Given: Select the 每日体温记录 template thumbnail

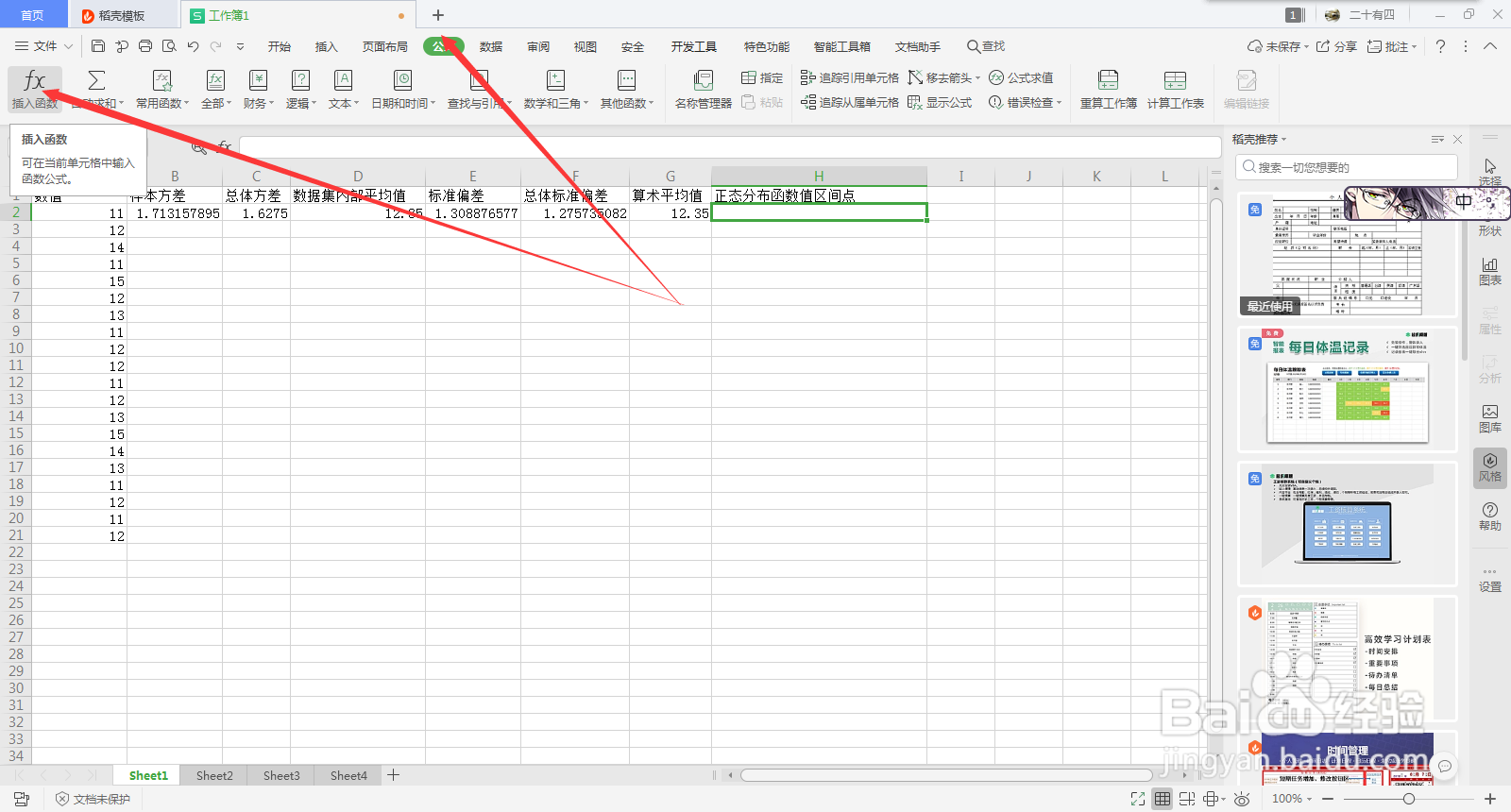Looking at the screenshot, I should pos(1348,388).
